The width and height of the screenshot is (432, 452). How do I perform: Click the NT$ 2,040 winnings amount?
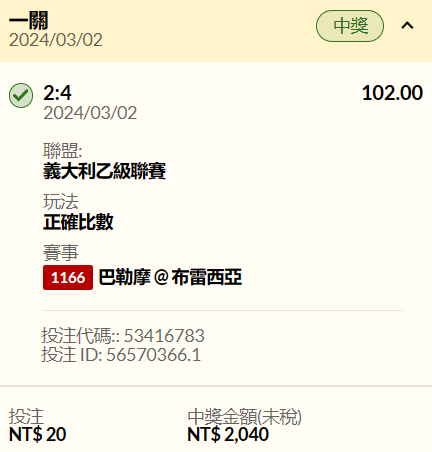tap(228, 435)
